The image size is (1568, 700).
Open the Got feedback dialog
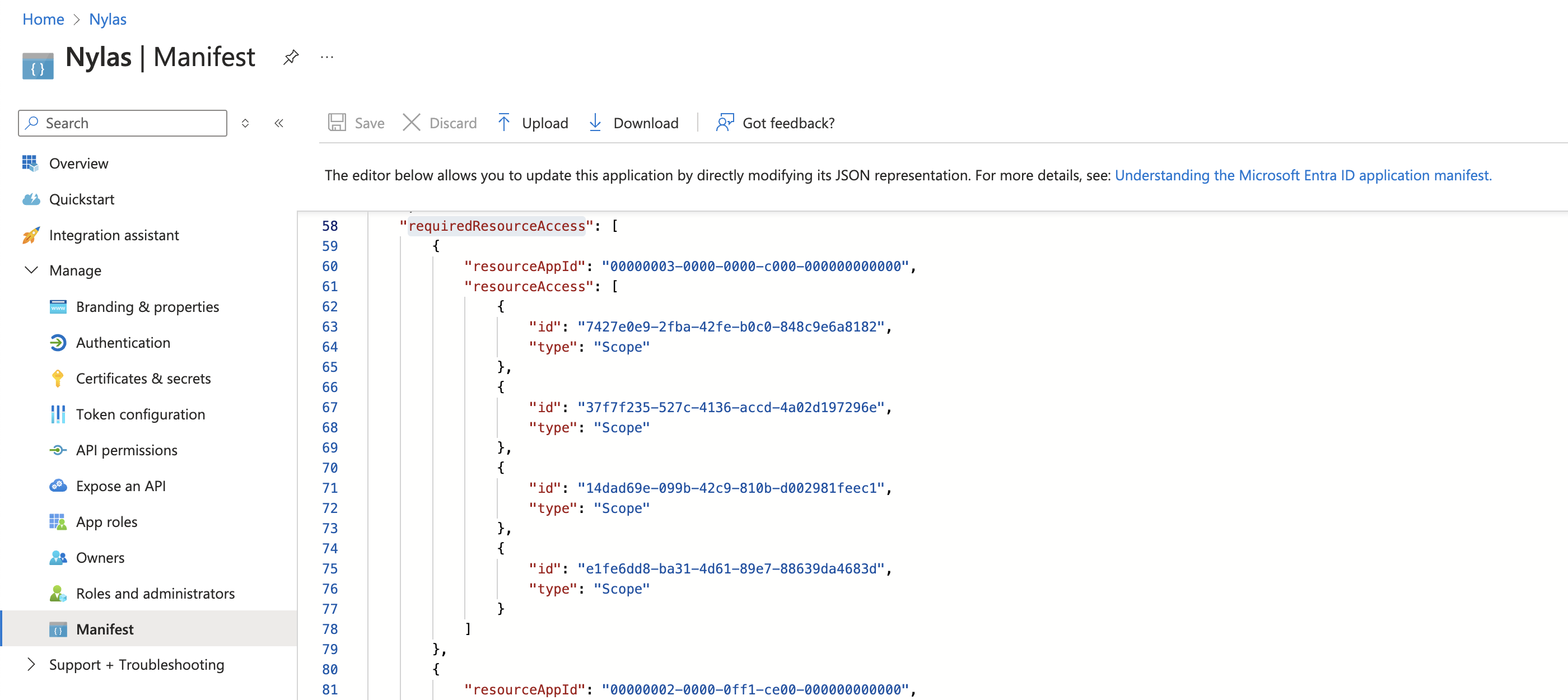pyautogui.click(x=774, y=122)
